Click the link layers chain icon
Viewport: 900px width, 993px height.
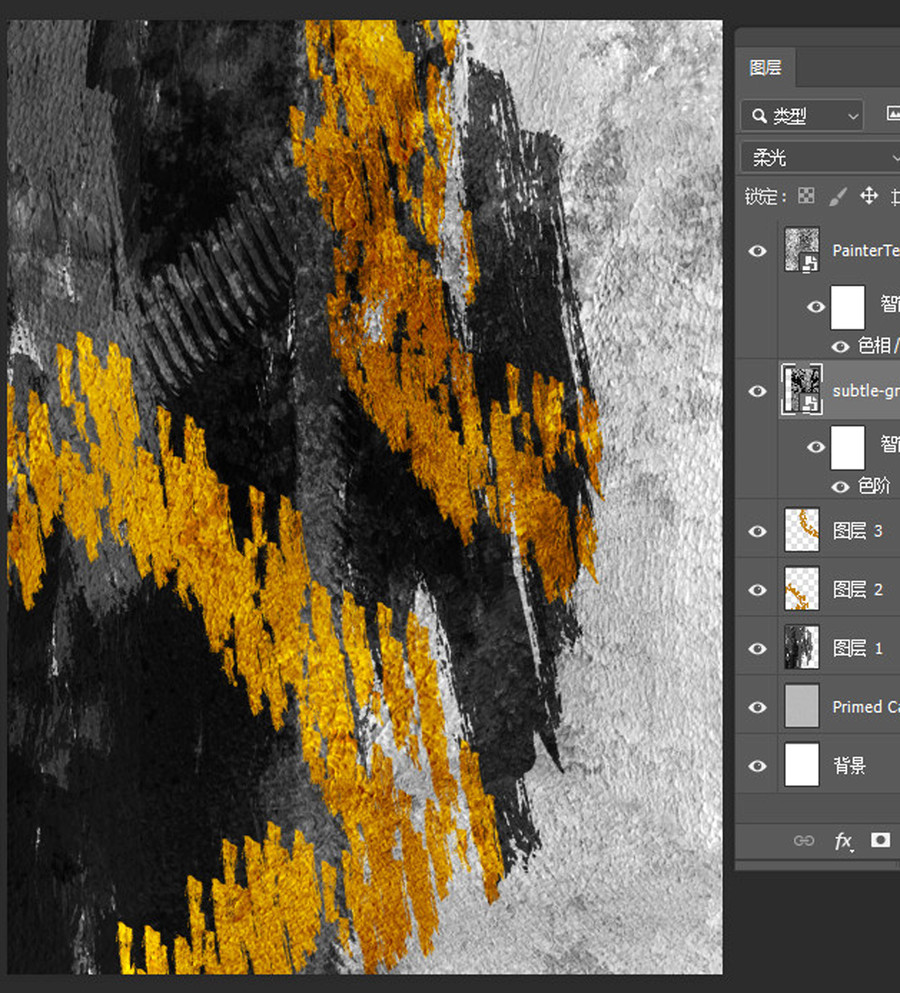(x=804, y=840)
